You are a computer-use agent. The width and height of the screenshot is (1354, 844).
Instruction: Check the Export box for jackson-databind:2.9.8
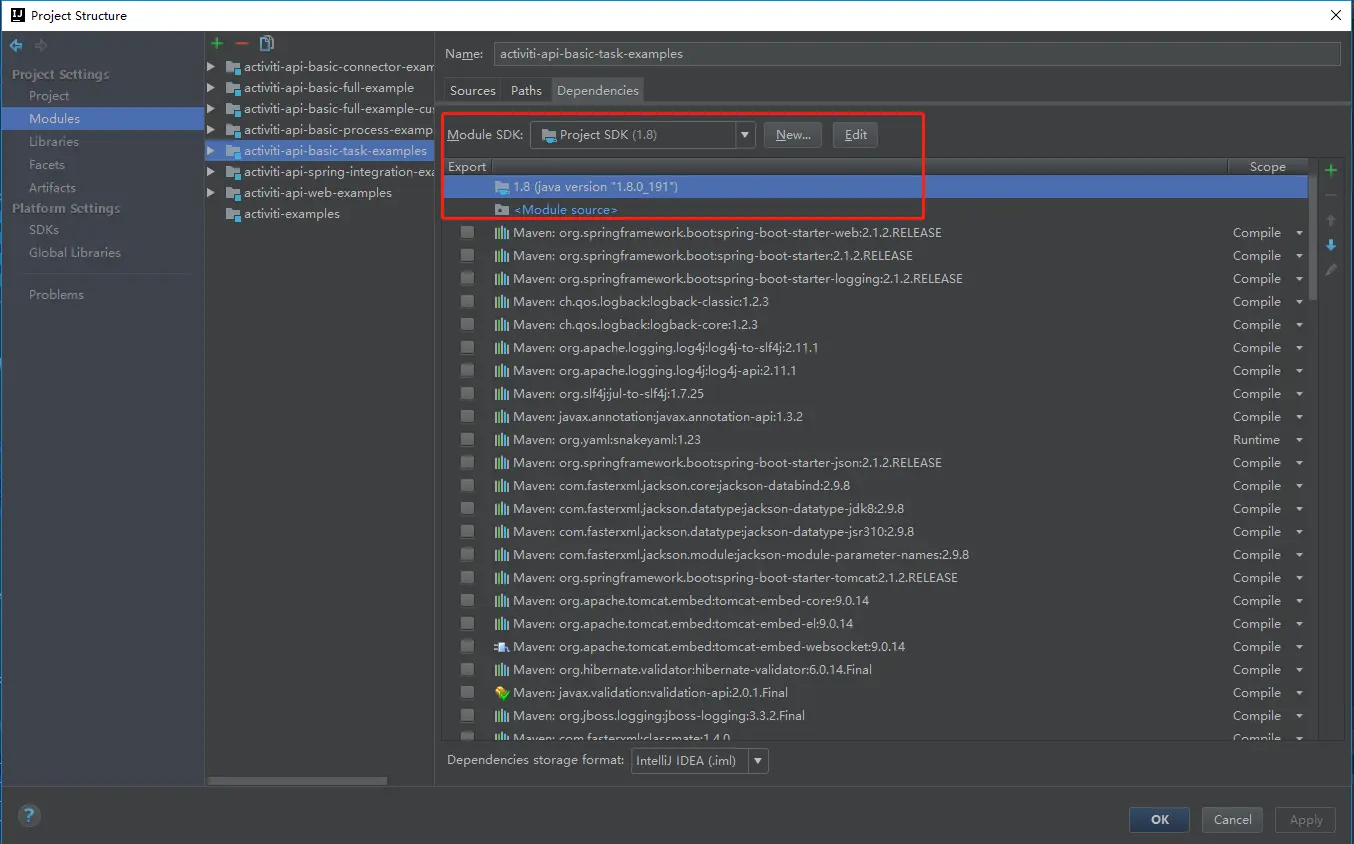point(467,486)
